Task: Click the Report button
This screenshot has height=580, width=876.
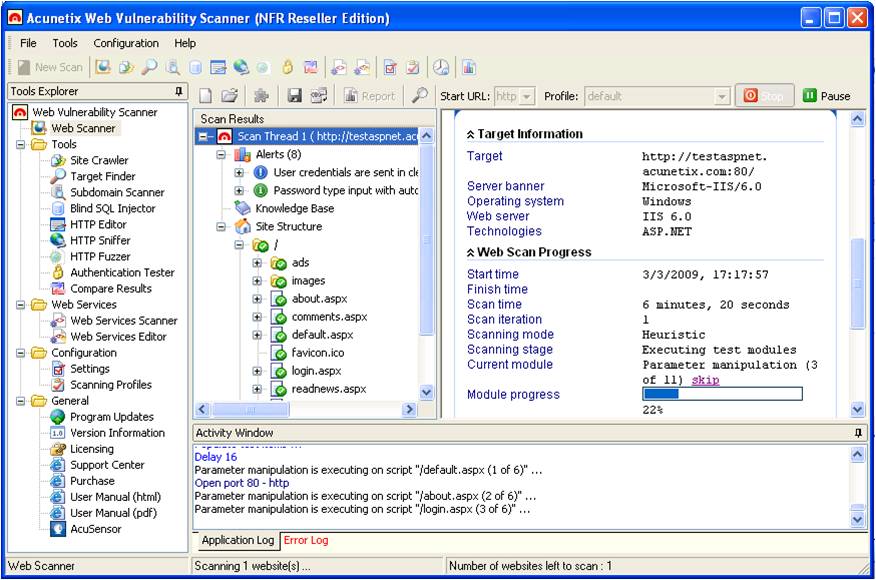Action: tap(370, 96)
